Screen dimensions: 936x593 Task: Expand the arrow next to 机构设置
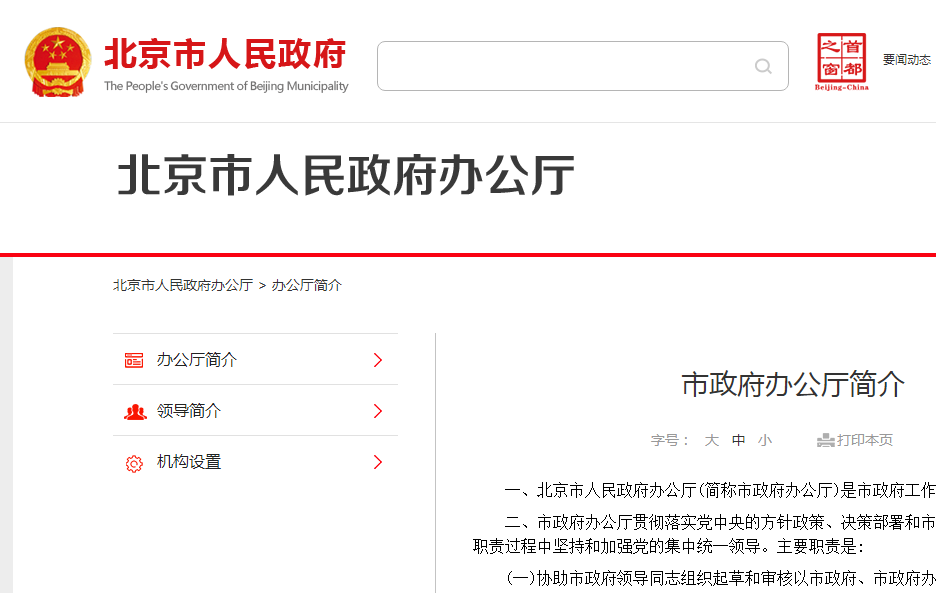378,462
